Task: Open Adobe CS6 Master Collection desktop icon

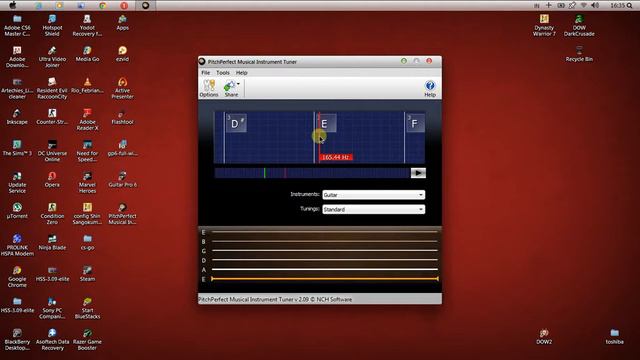Action: [17, 25]
